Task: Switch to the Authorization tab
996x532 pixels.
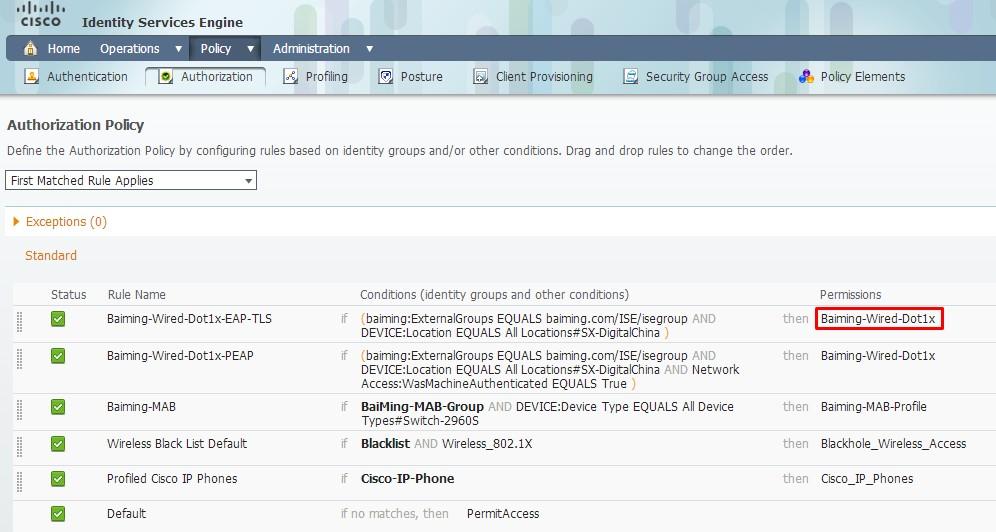Action: point(217,77)
